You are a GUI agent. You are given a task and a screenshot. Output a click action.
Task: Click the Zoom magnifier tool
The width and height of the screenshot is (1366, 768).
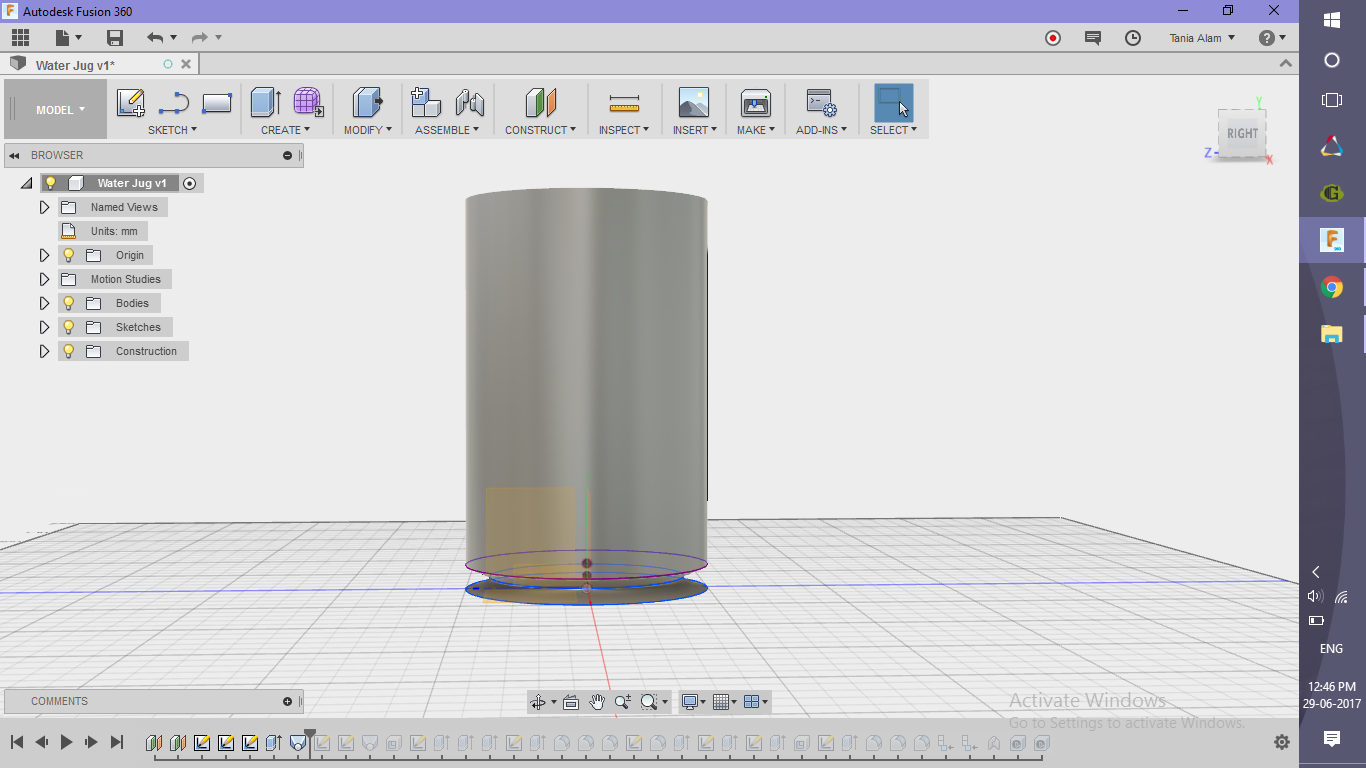click(x=622, y=702)
